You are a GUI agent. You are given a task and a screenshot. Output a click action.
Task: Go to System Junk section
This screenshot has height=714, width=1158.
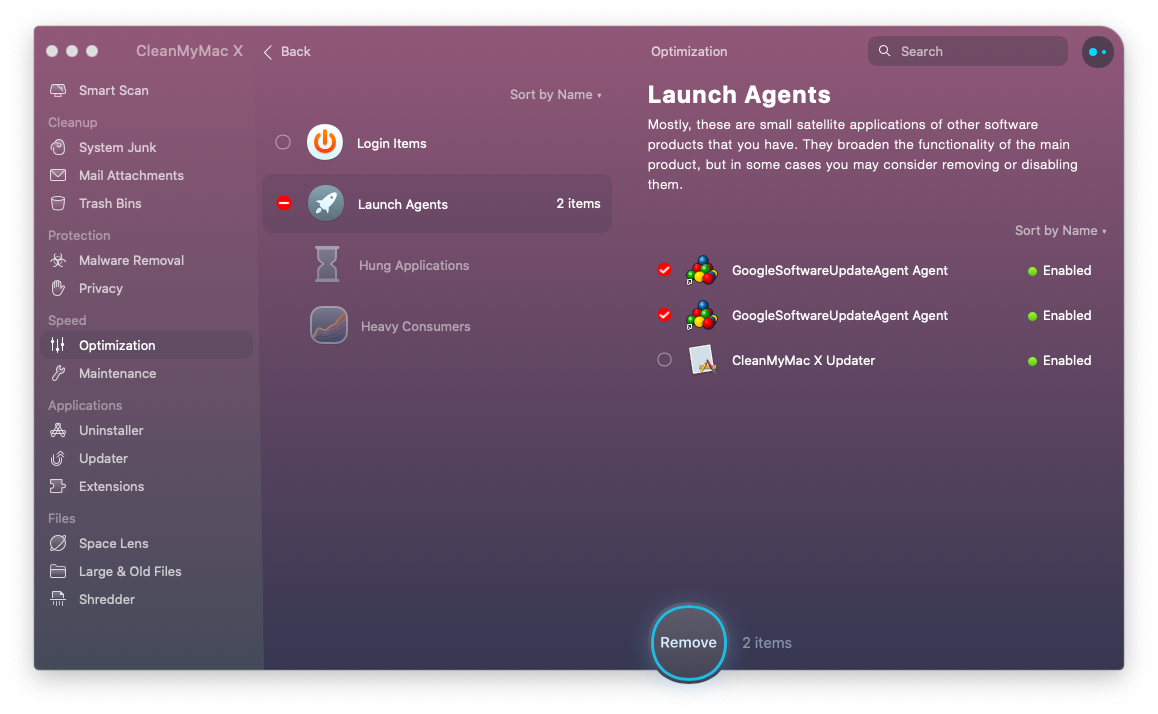click(117, 147)
